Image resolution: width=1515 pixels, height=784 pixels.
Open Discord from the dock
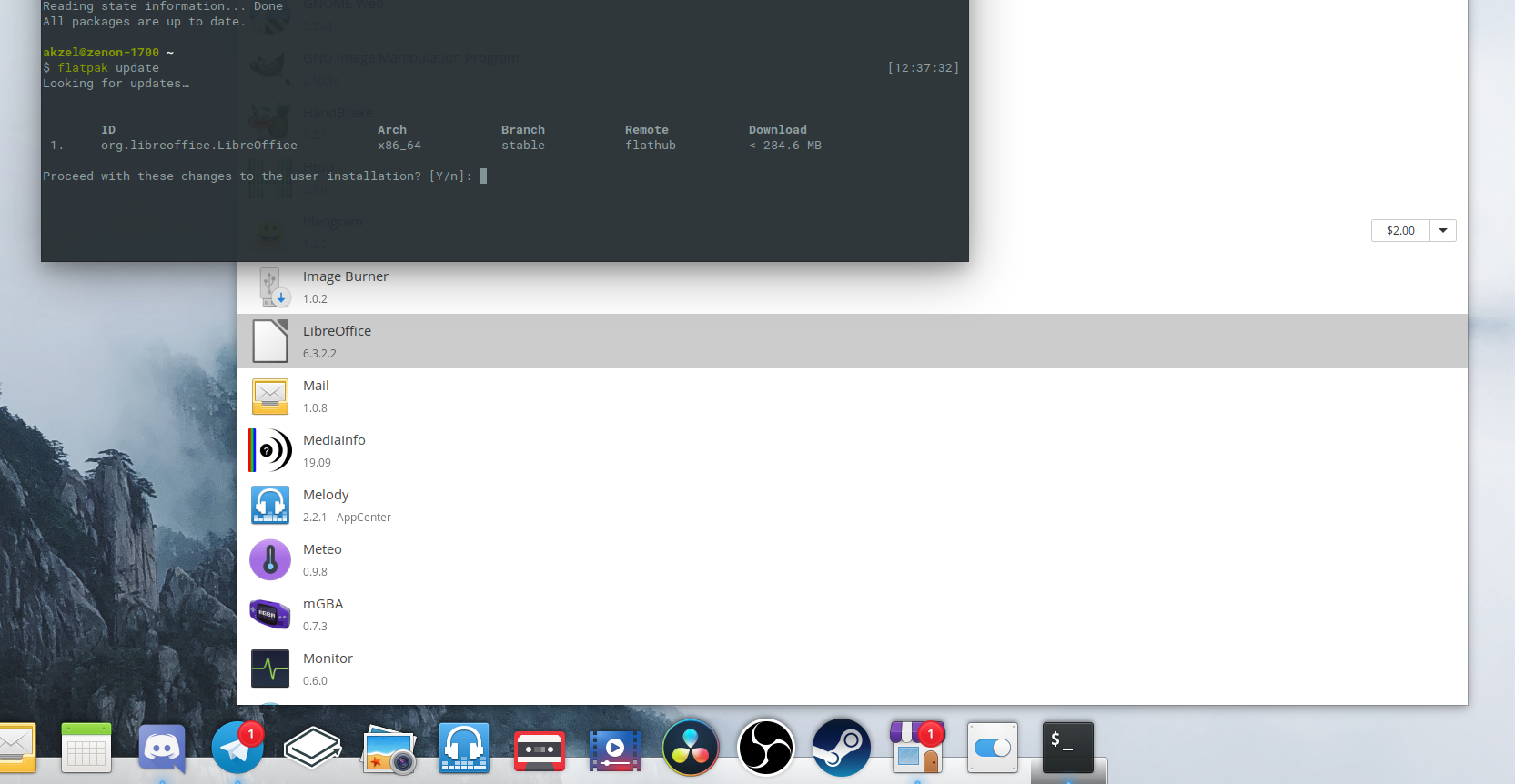point(162,749)
